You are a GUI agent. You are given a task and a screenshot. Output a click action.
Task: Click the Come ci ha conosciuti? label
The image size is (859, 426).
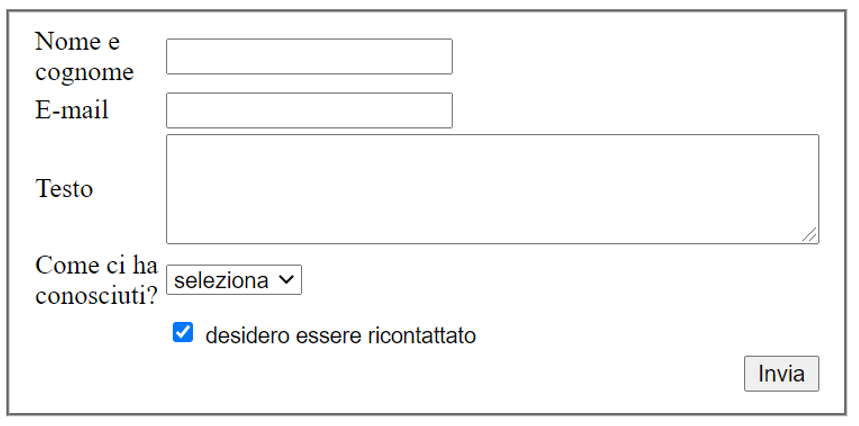96,281
